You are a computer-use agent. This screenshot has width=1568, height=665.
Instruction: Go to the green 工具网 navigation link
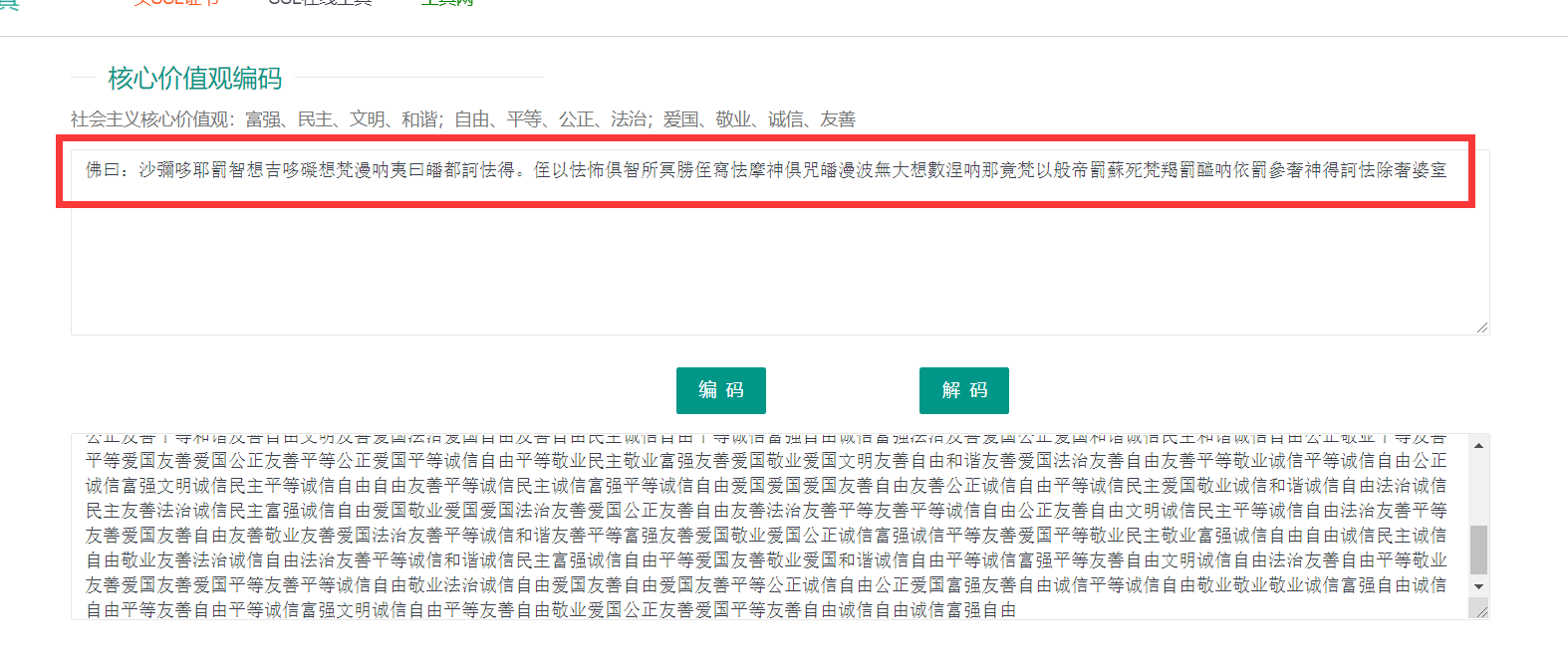(446, 3)
